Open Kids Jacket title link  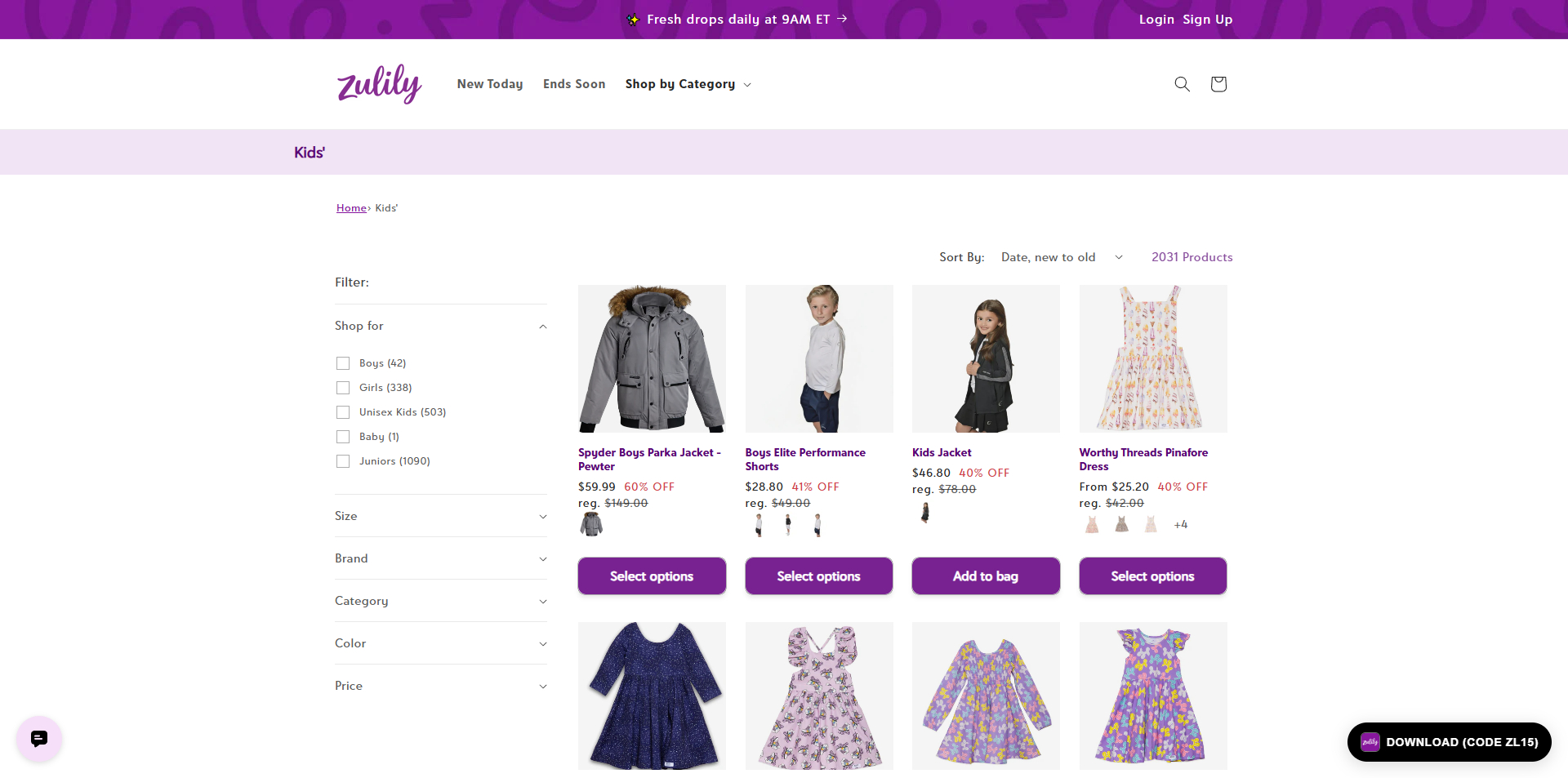(942, 452)
